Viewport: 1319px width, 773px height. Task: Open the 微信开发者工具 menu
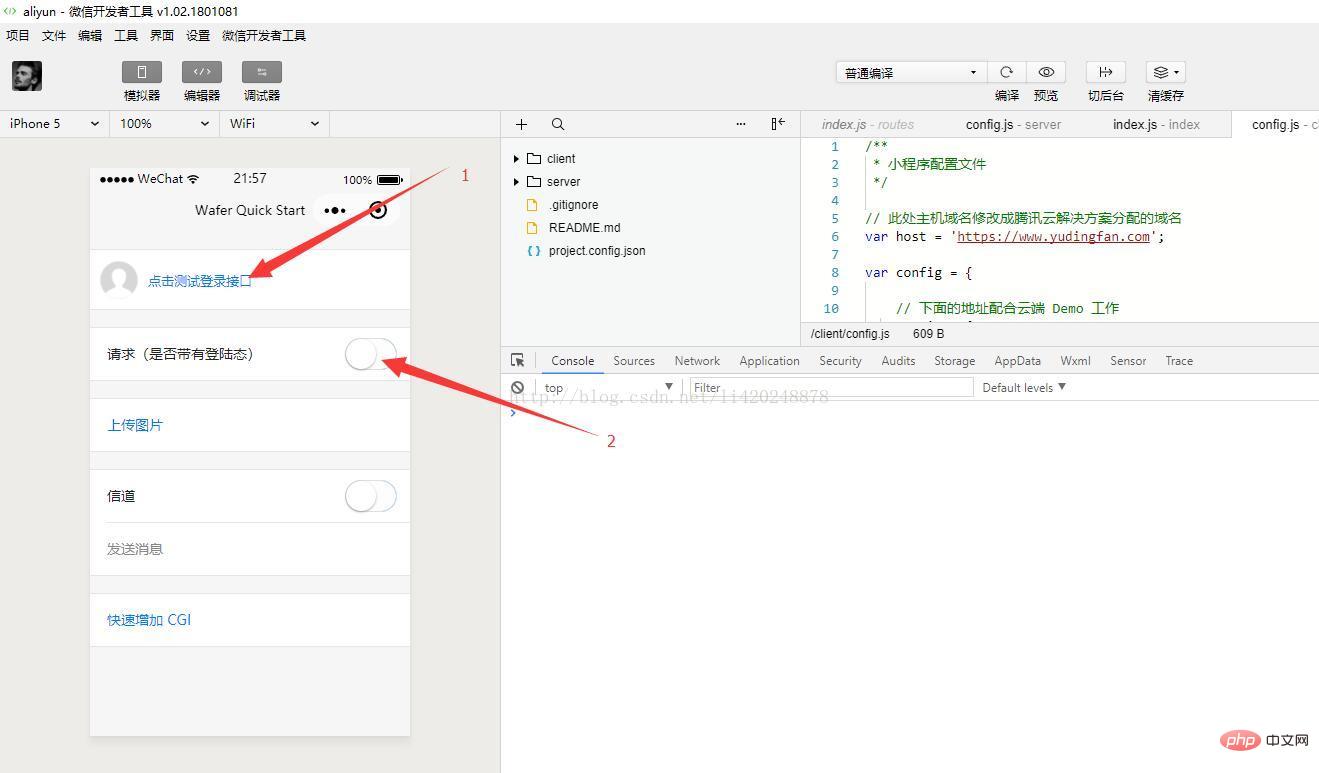point(264,36)
